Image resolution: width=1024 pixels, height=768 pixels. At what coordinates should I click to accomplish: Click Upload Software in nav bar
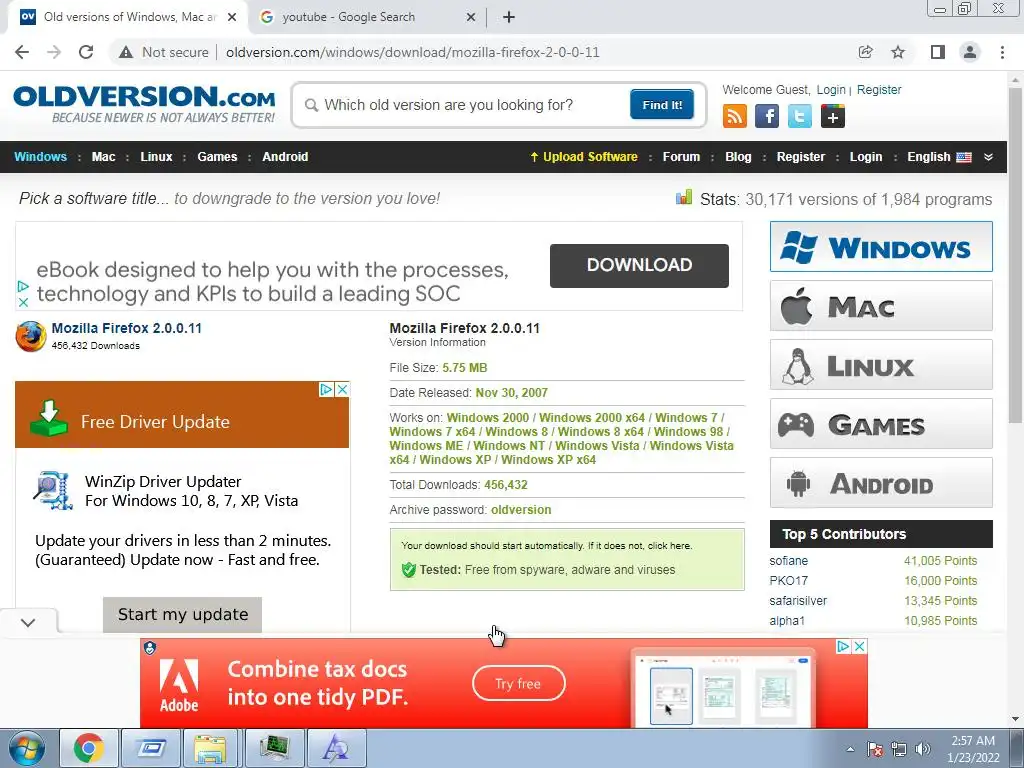click(x=583, y=157)
